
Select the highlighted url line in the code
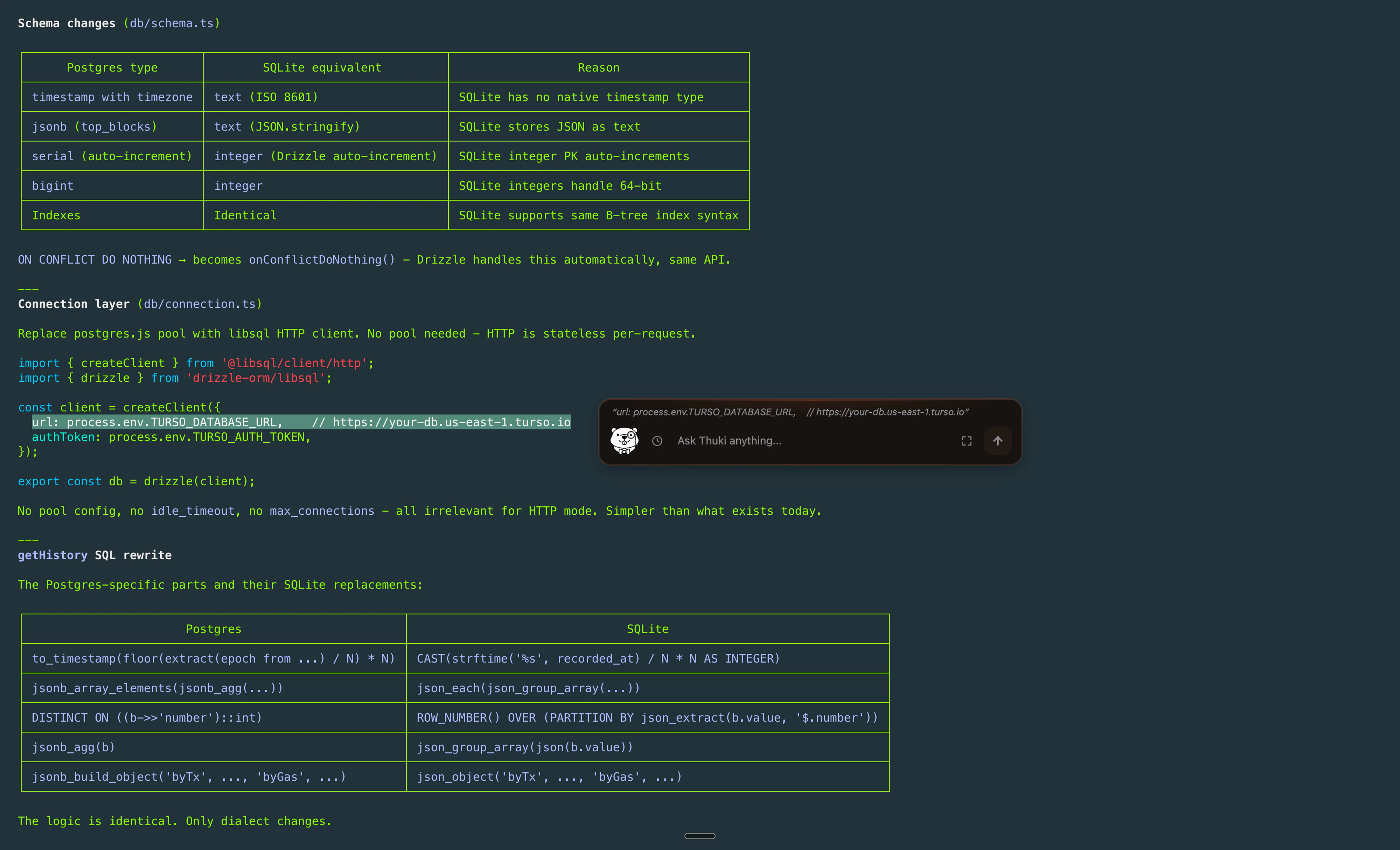(301, 422)
